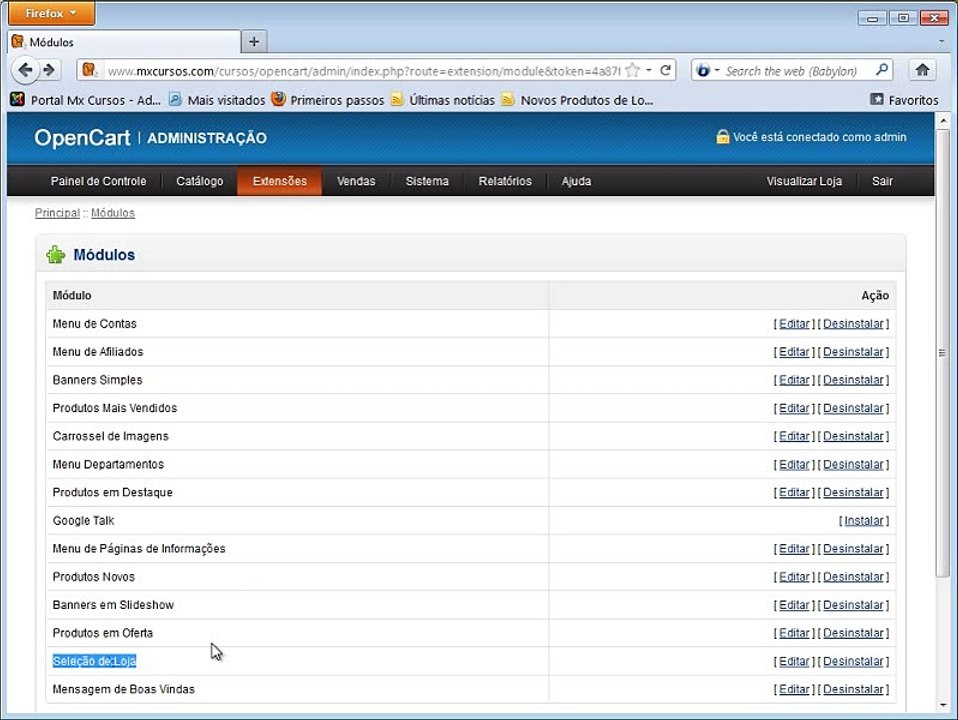
Task: Open the Firefox application menu
Action: point(51,13)
